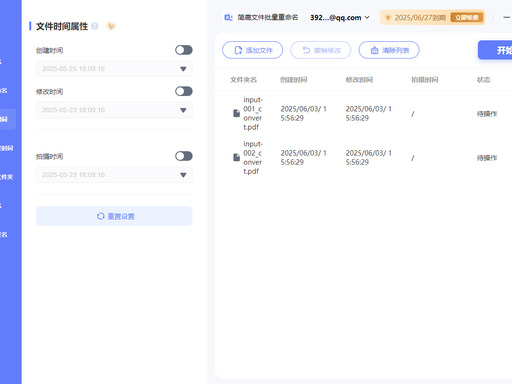The width and height of the screenshot is (512, 384).
Task: Click 待操作 status of input-001_convert.pdf row
Action: click(x=487, y=114)
